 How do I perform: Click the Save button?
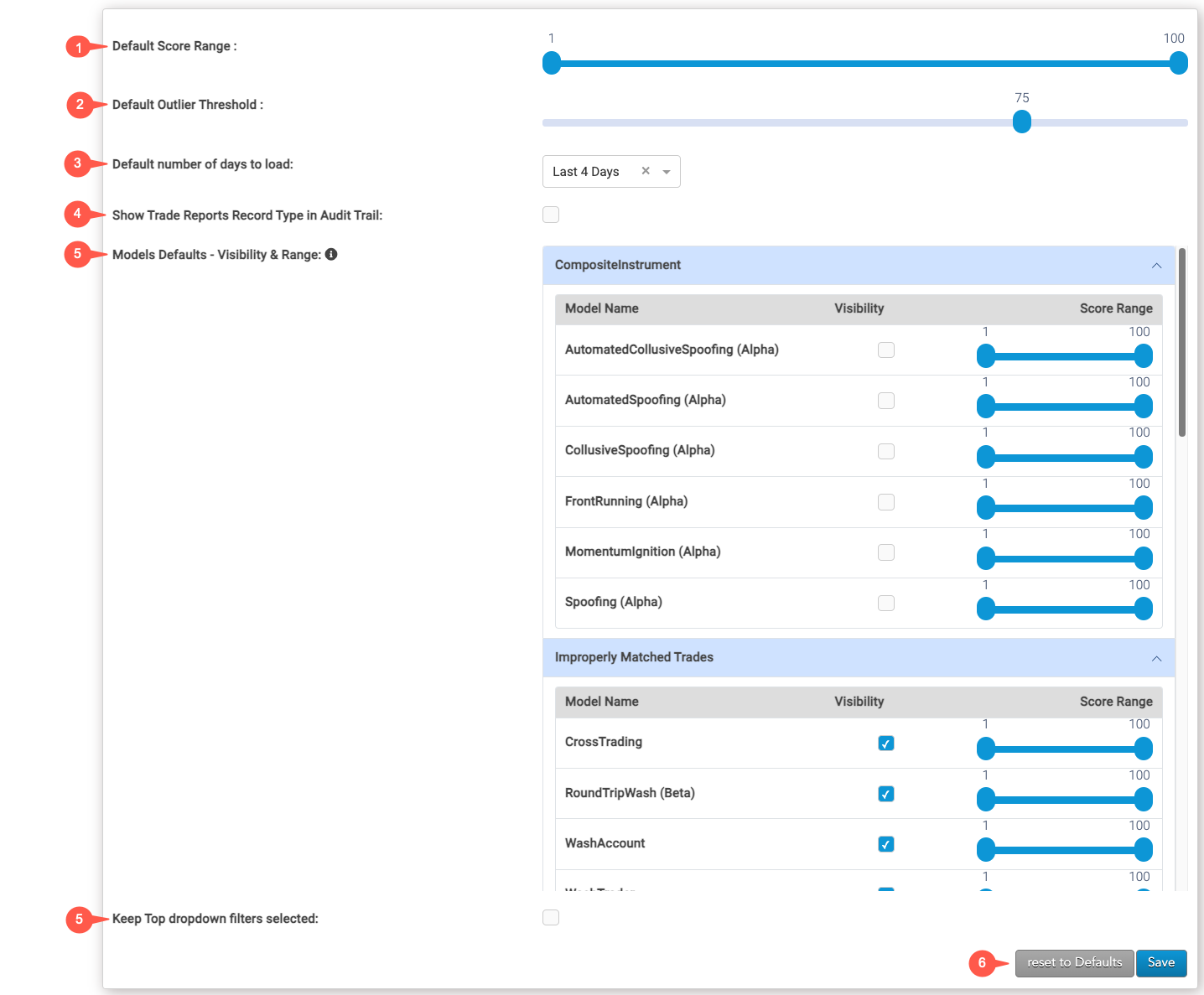tap(1161, 962)
